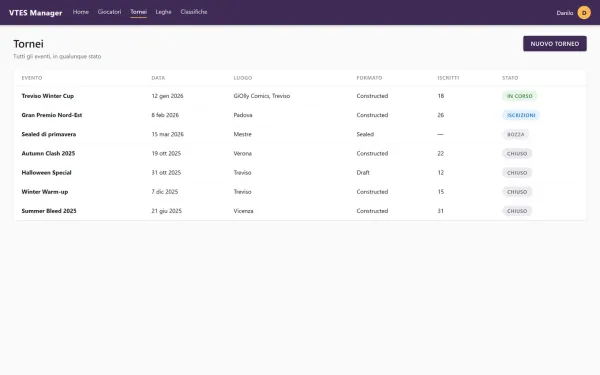
Task: Click Chiuso badge for Summer Bleed 2025
Action: coord(517,211)
